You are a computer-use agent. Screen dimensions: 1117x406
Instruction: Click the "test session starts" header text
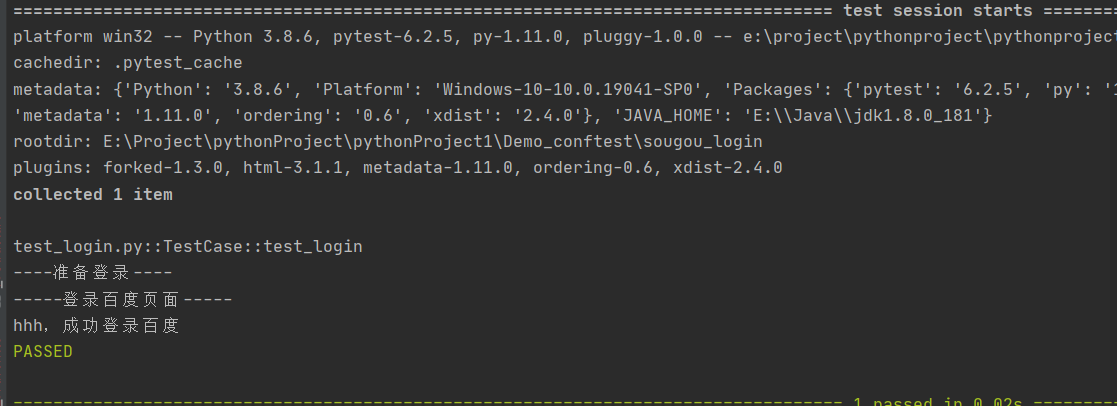937,11
